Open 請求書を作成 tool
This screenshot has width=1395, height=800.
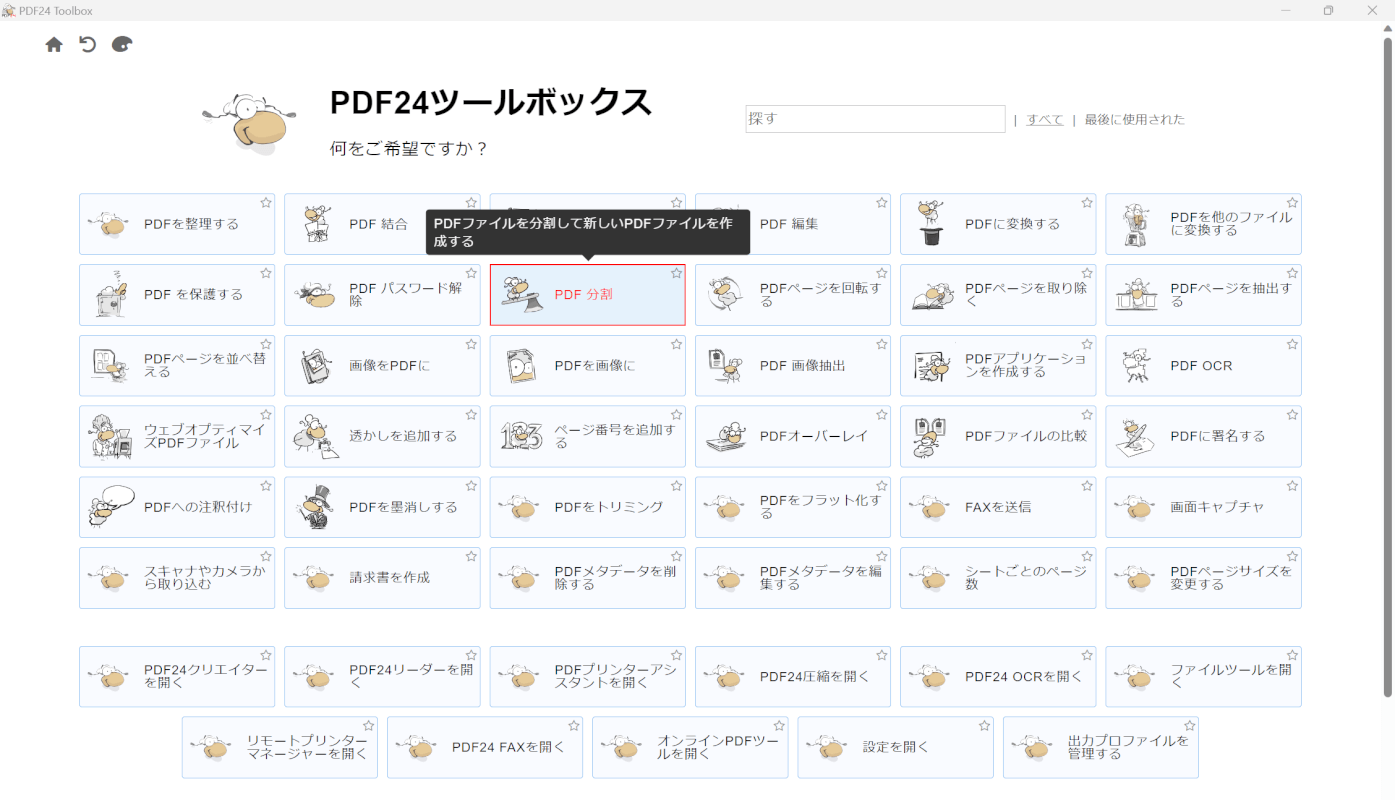(x=382, y=578)
